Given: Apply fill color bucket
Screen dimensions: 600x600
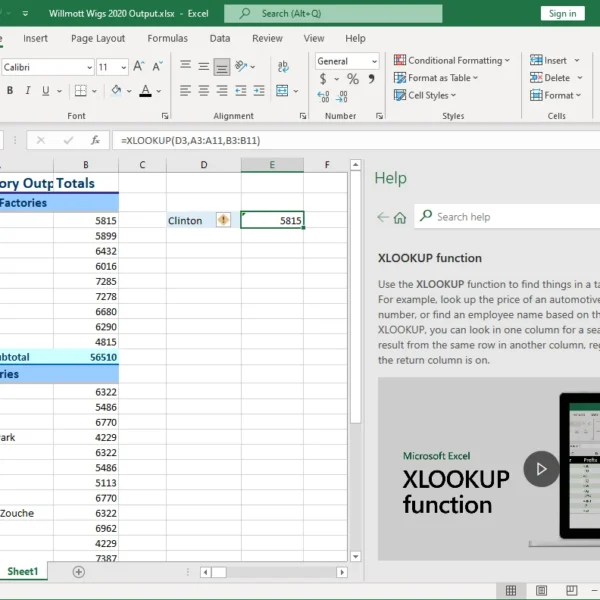Looking at the screenshot, I should [116, 91].
